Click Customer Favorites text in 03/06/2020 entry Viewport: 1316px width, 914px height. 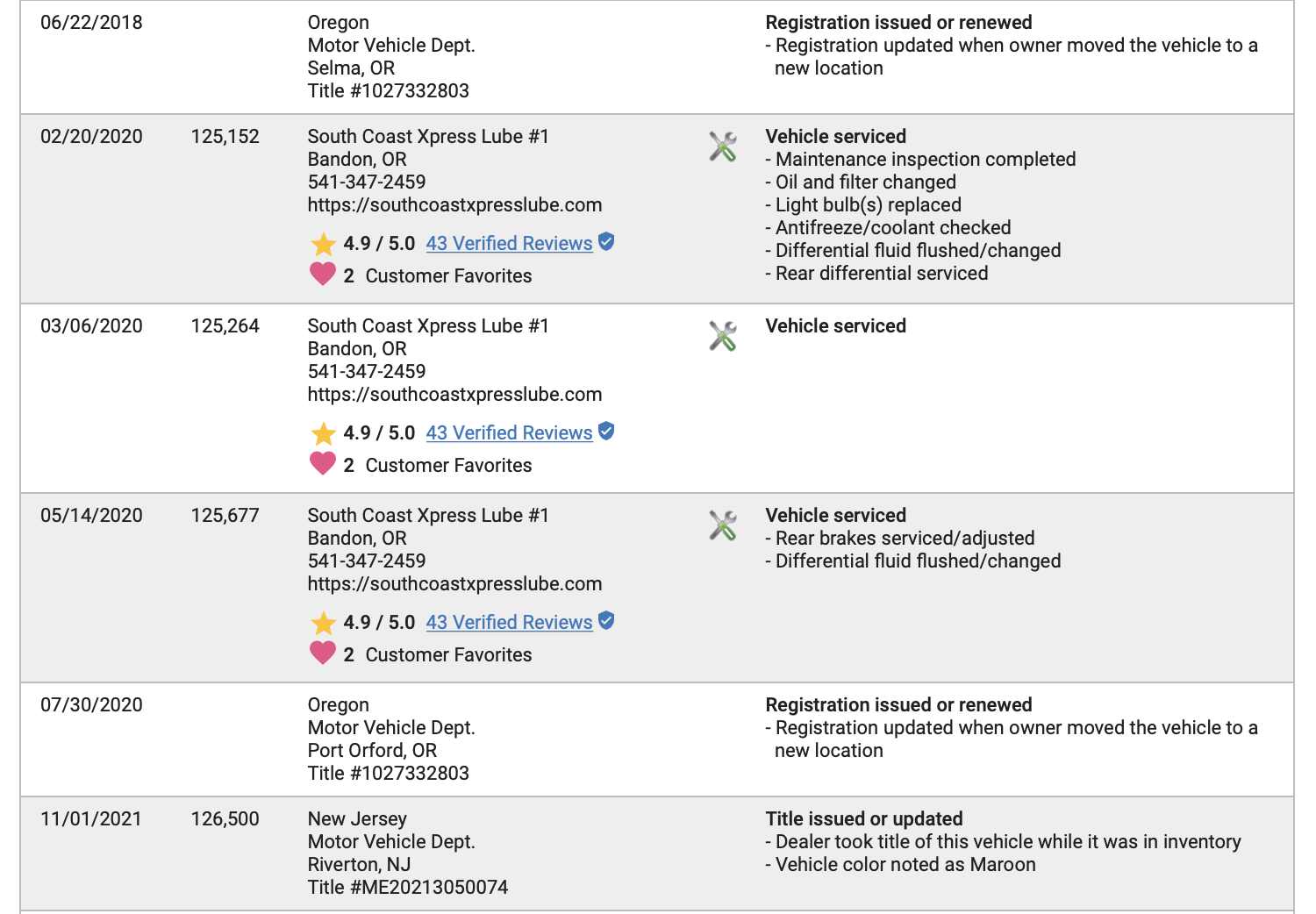tap(448, 466)
